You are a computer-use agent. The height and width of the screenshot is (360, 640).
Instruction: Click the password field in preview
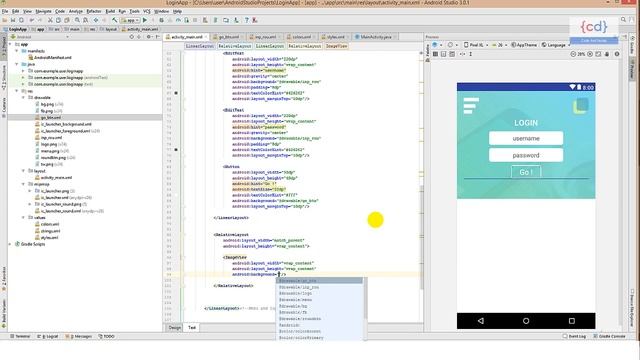pos(526,155)
